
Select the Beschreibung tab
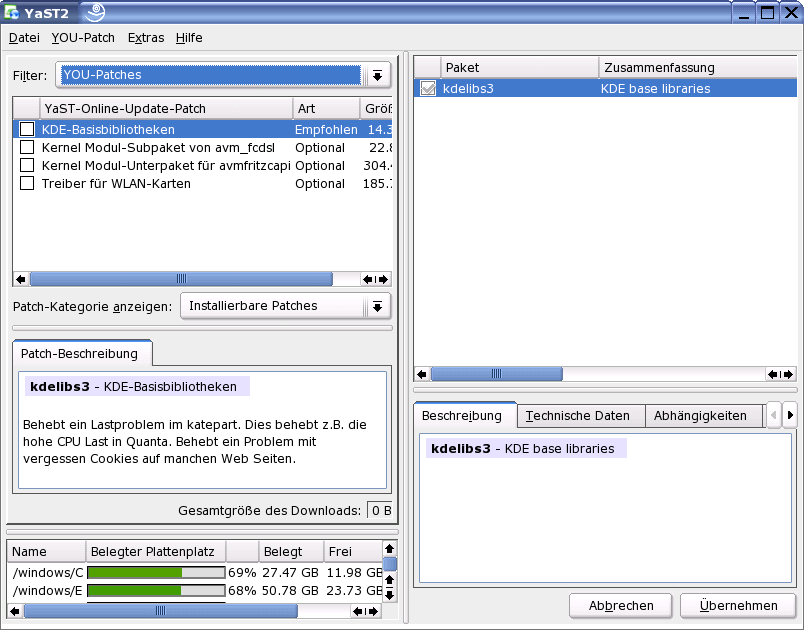pos(464,415)
